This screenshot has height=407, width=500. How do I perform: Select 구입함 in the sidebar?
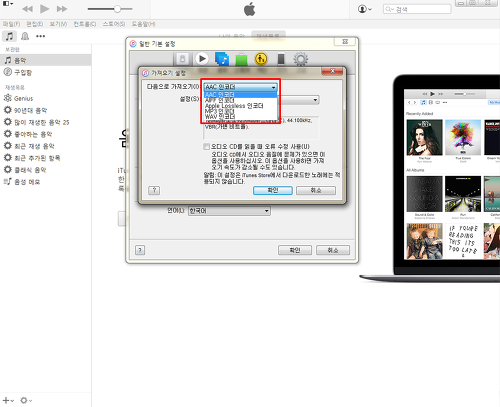coord(45,72)
